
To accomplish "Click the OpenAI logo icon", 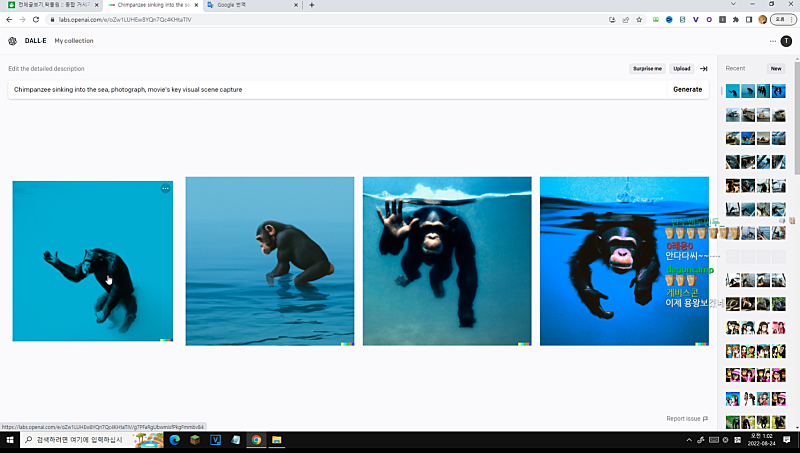I will [x=12, y=41].
